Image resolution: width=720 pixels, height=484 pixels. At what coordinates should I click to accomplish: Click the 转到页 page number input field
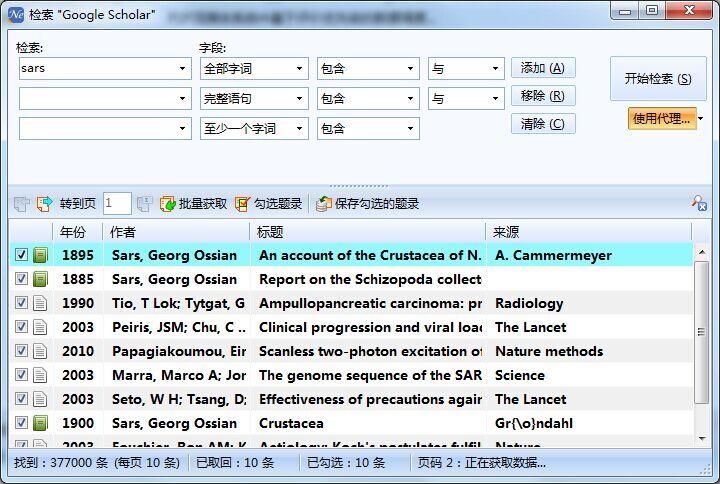[x=117, y=203]
